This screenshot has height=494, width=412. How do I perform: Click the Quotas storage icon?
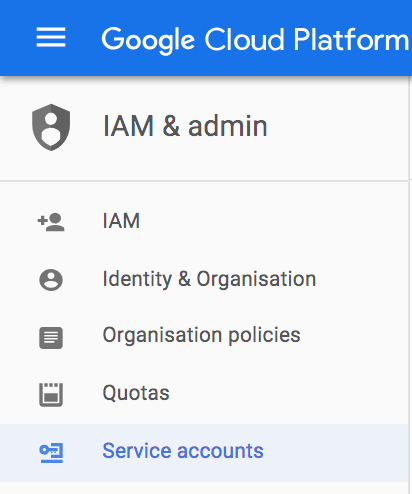click(51, 395)
